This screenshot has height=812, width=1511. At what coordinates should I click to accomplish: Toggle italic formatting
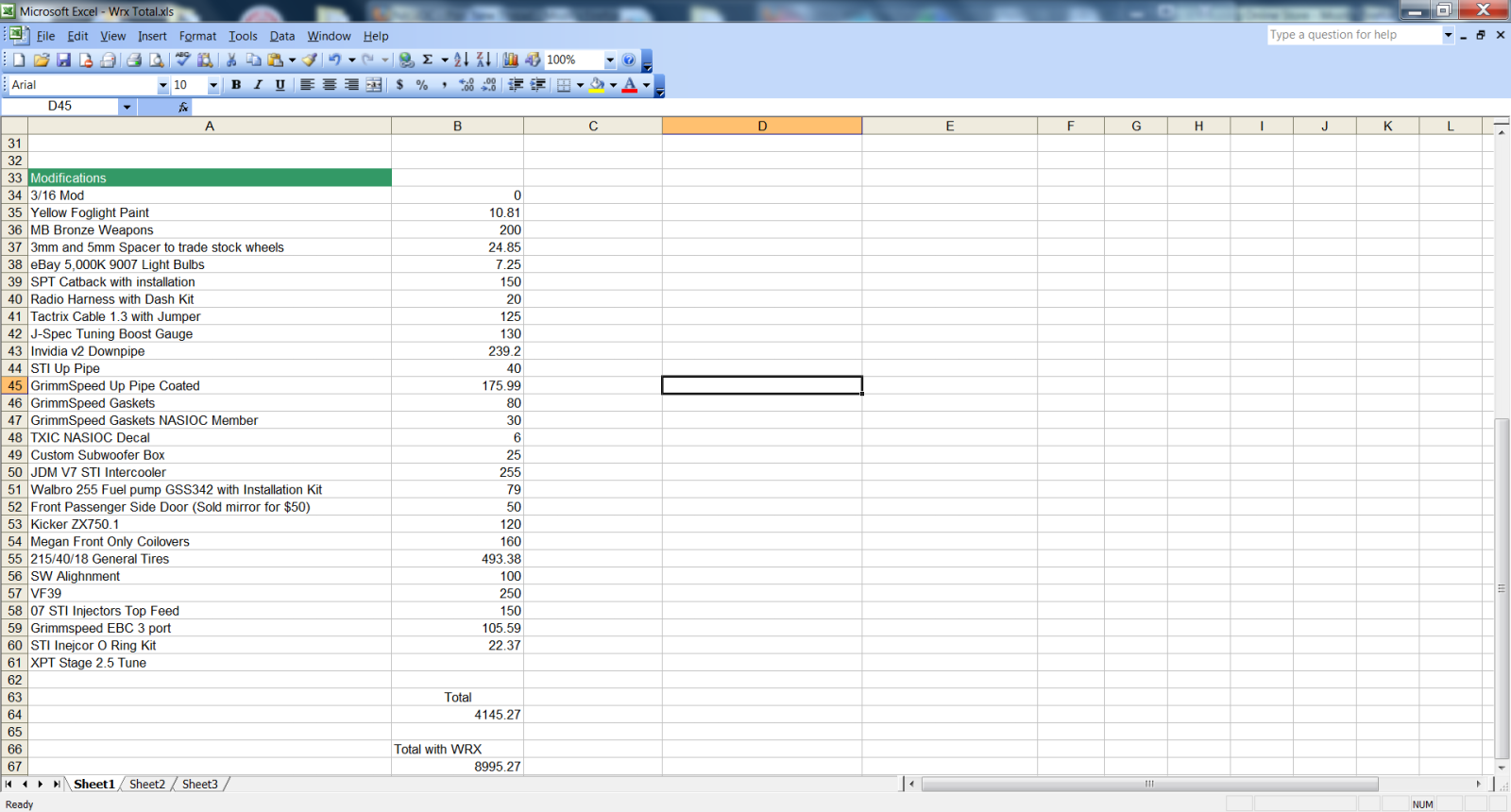tap(258, 85)
